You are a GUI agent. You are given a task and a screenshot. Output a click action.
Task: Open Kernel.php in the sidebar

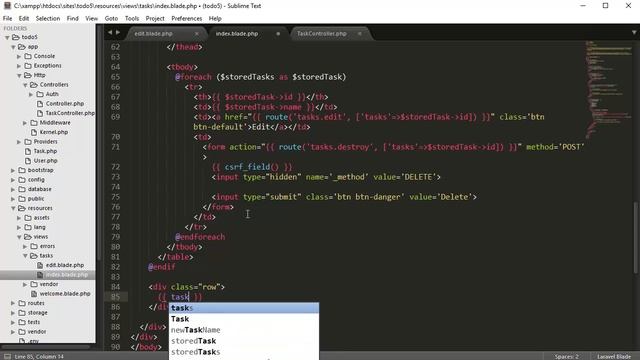point(53,132)
